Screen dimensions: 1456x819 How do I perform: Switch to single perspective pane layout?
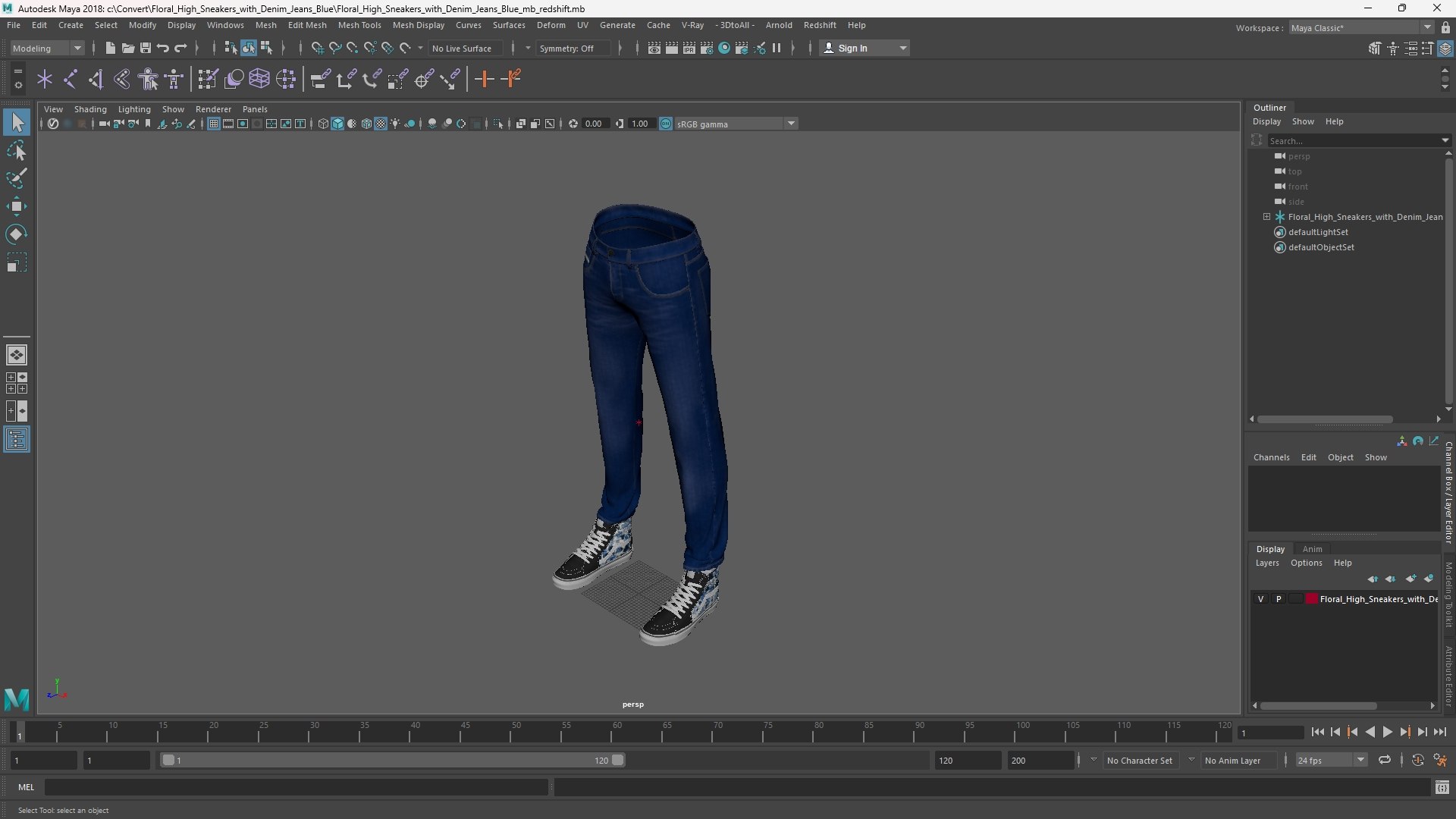(17, 354)
